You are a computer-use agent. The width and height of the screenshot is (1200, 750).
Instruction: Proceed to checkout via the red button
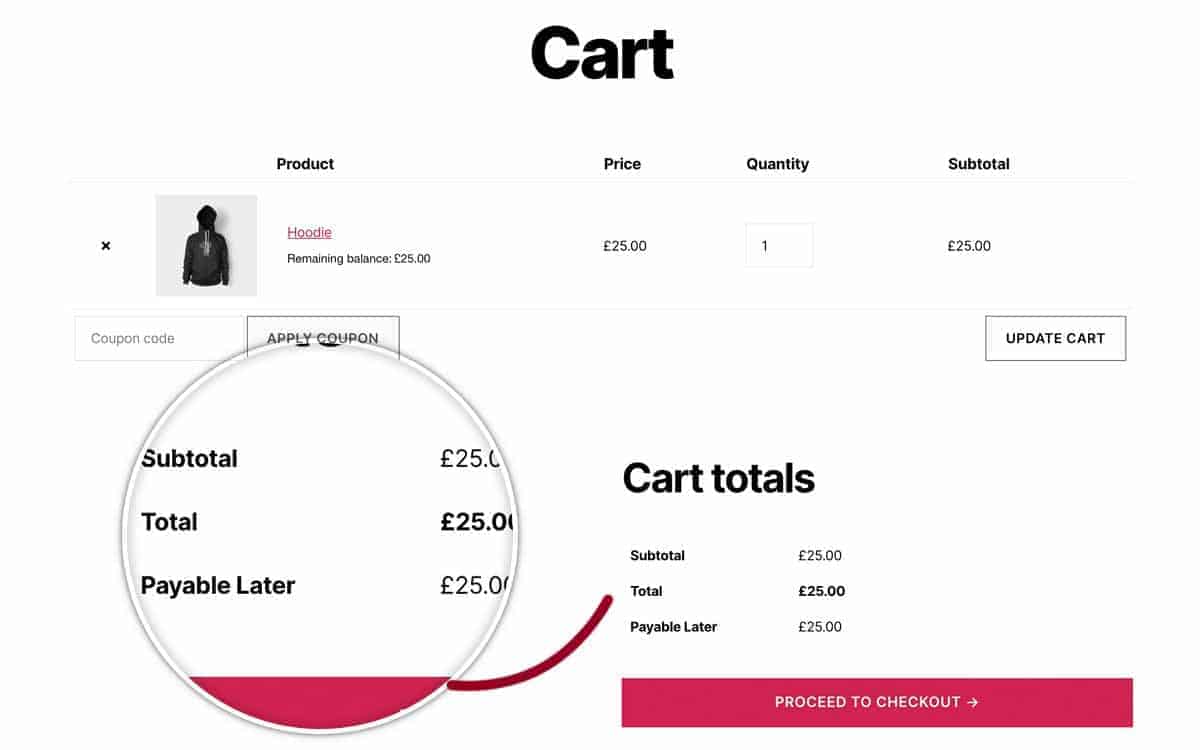tap(877, 702)
